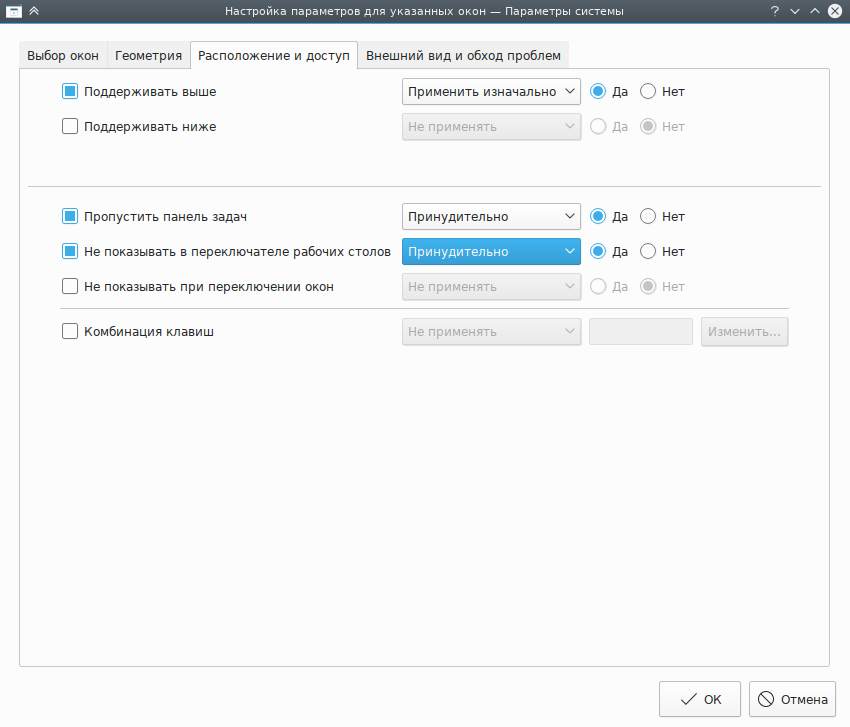850x727 pixels.
Task: Close the dialog with the X icon
Action: (835, 11)
